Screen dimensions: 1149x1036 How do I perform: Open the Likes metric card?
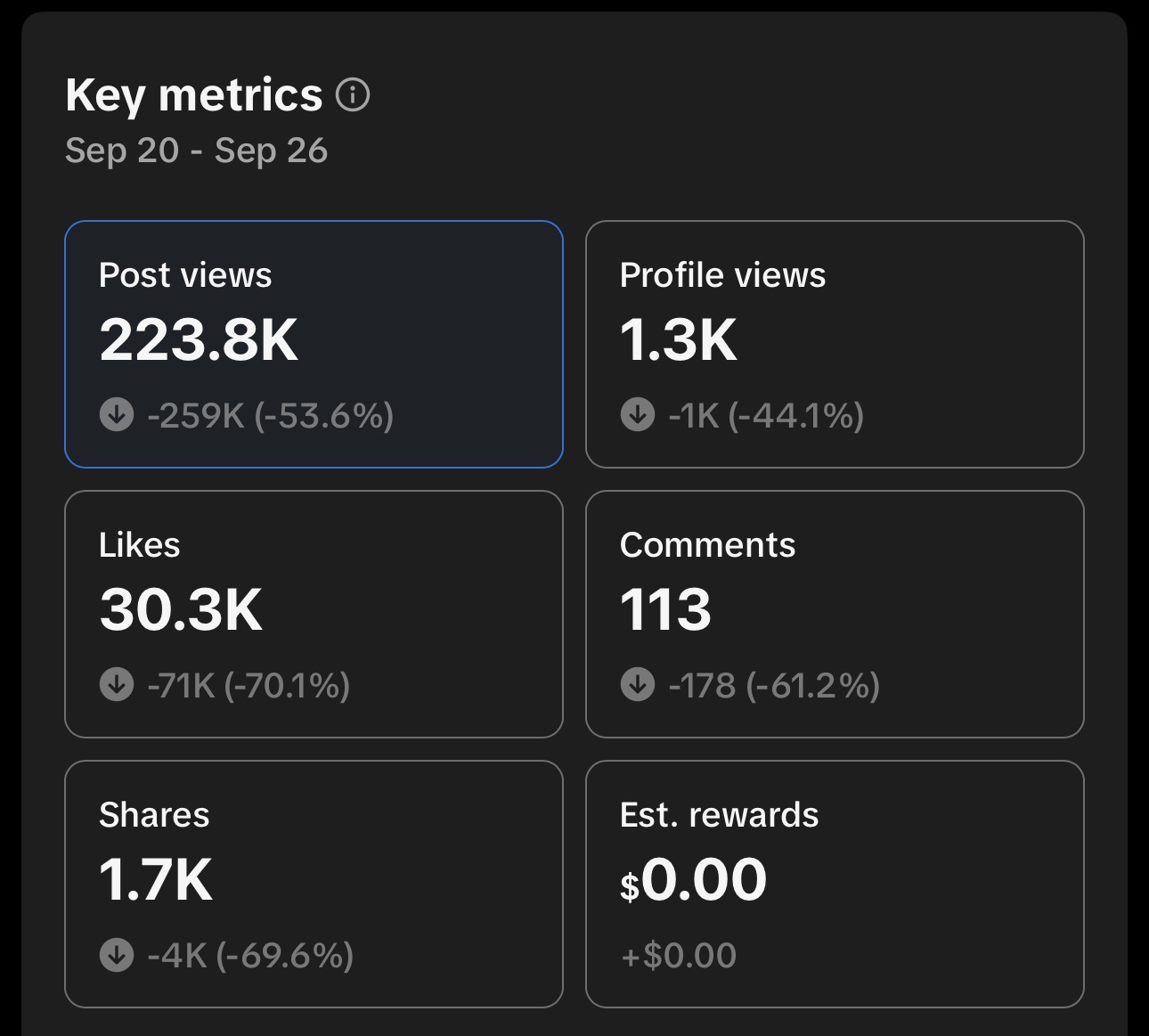point(314,614)
